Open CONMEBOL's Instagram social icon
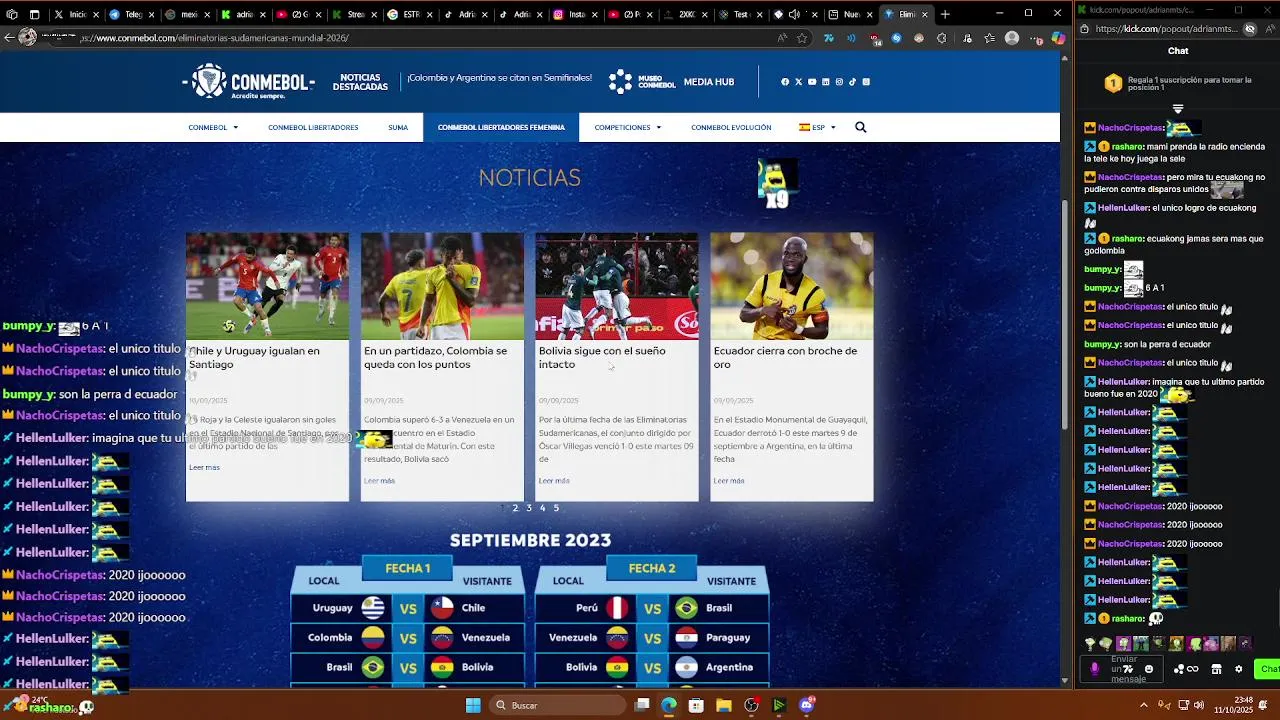 839,82
